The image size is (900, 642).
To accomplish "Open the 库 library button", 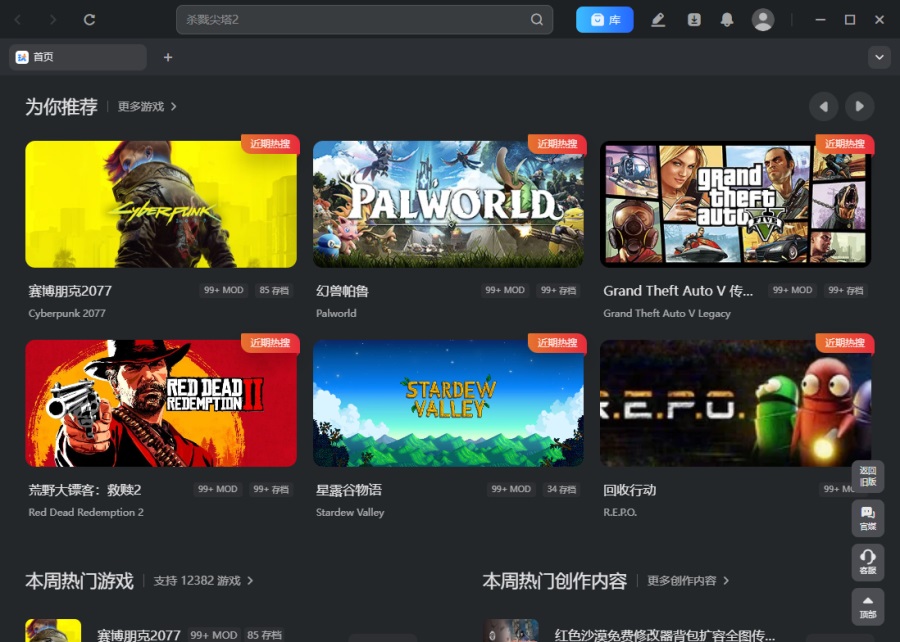I will coord(604,20).
